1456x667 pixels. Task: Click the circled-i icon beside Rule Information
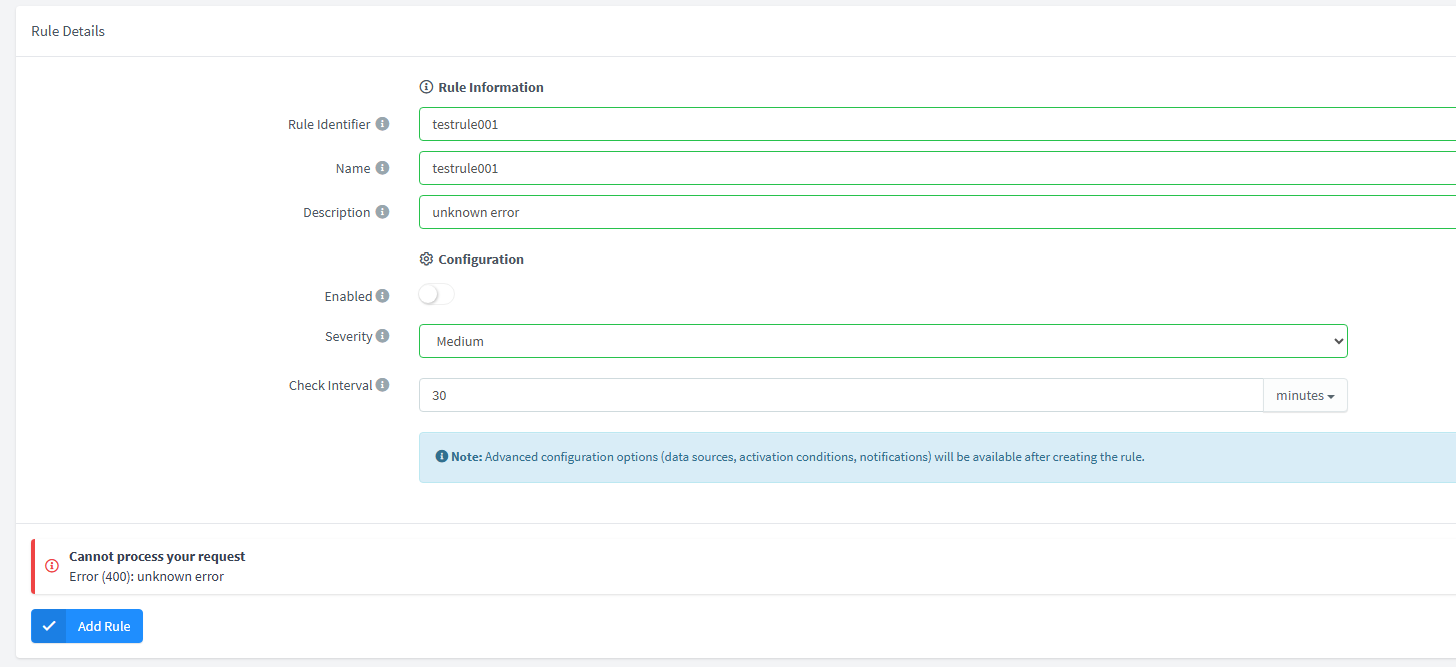pos(426,87)
